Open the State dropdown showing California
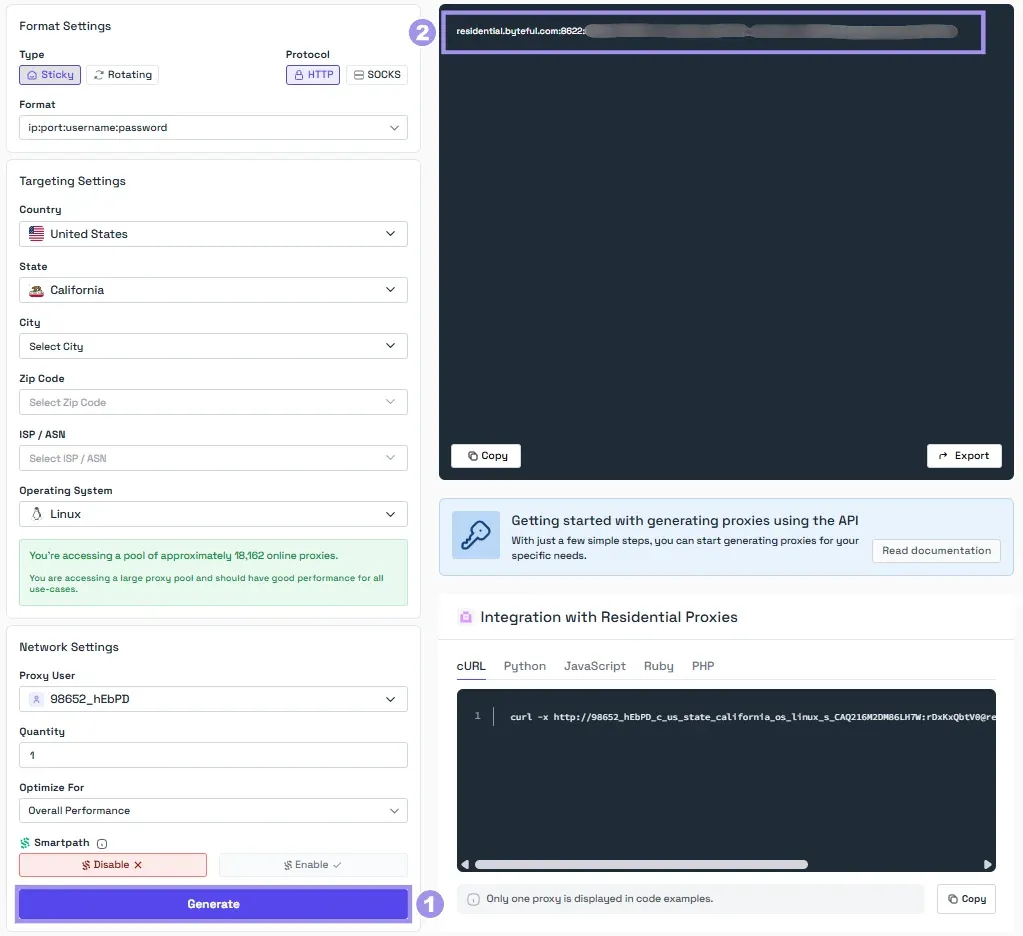Image resolution: width=1023 pixels, height=936 pixels. (213, 290)
